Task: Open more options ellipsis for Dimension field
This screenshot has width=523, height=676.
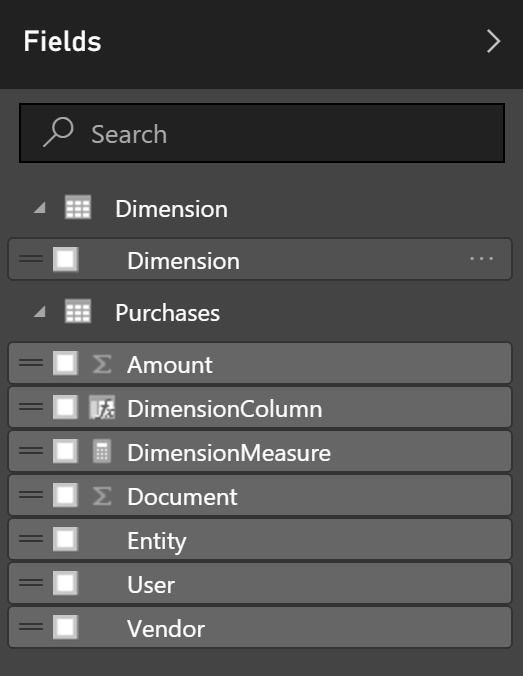Action: (x=481, y=259)
